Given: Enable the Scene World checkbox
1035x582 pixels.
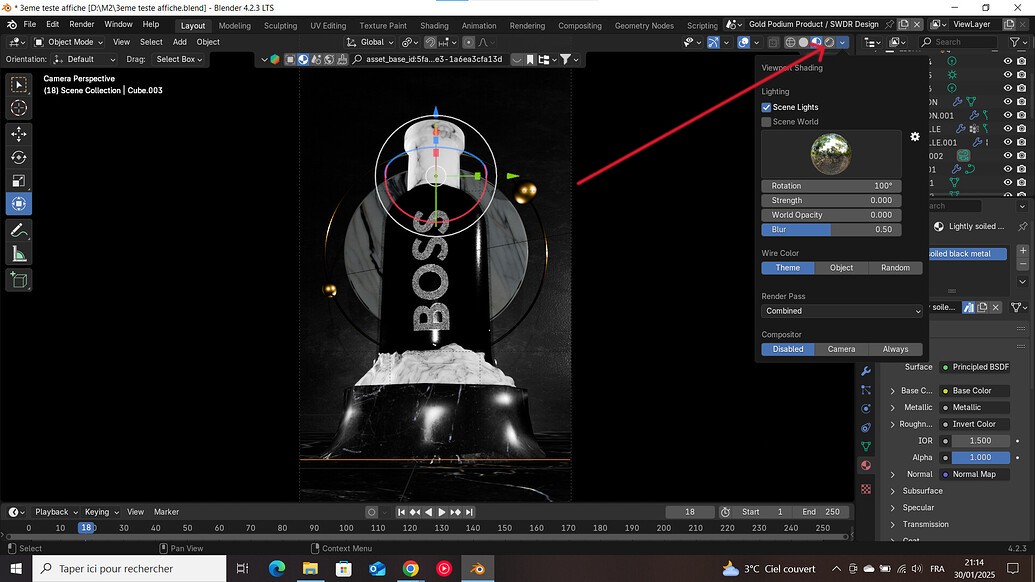Looking at the screenshot, I should (x=766, y=121).
